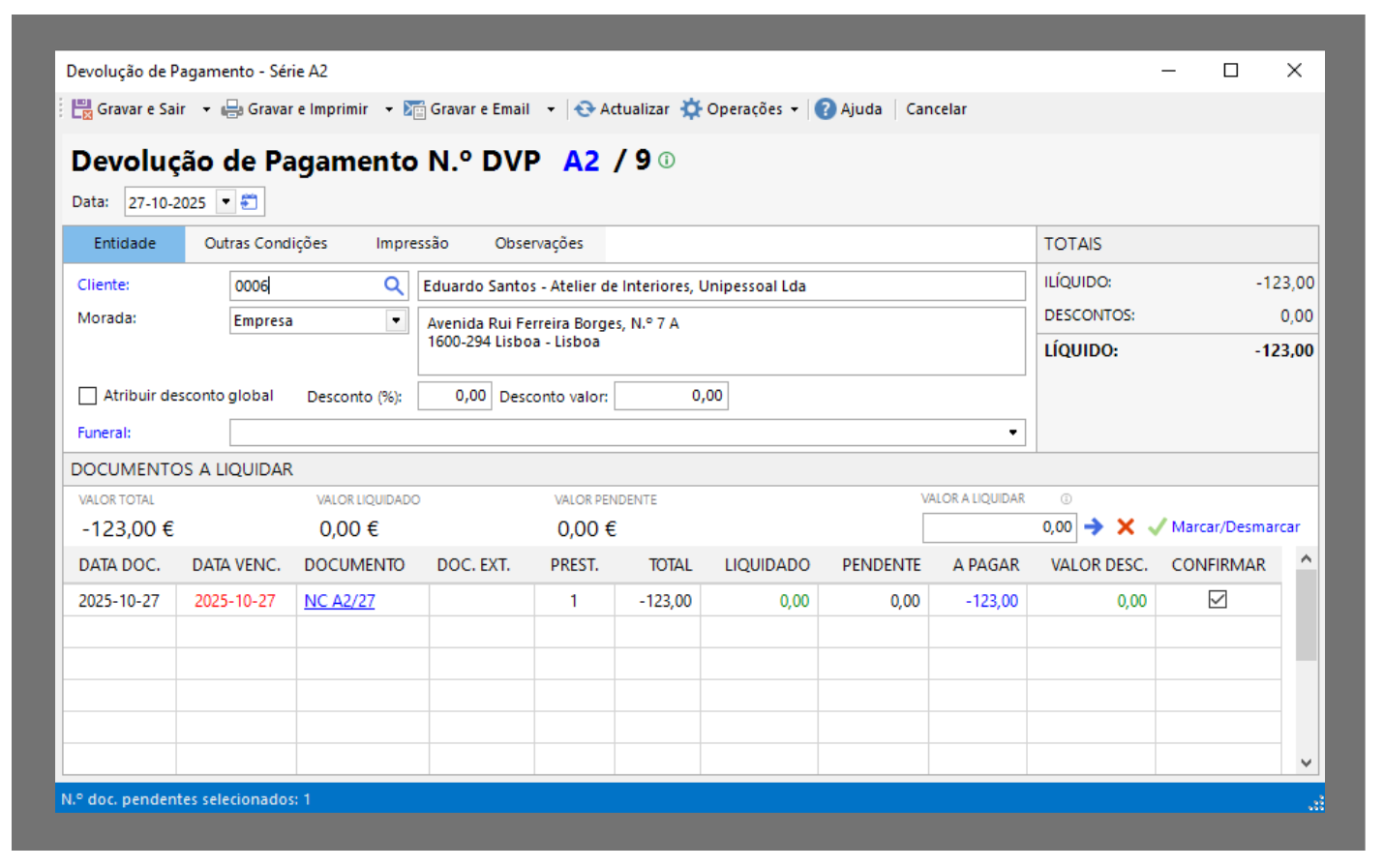The width and height of the screenshot is (1384, 868).
Task: Open the date picker dropdown arrow
Action: [226, 202]
